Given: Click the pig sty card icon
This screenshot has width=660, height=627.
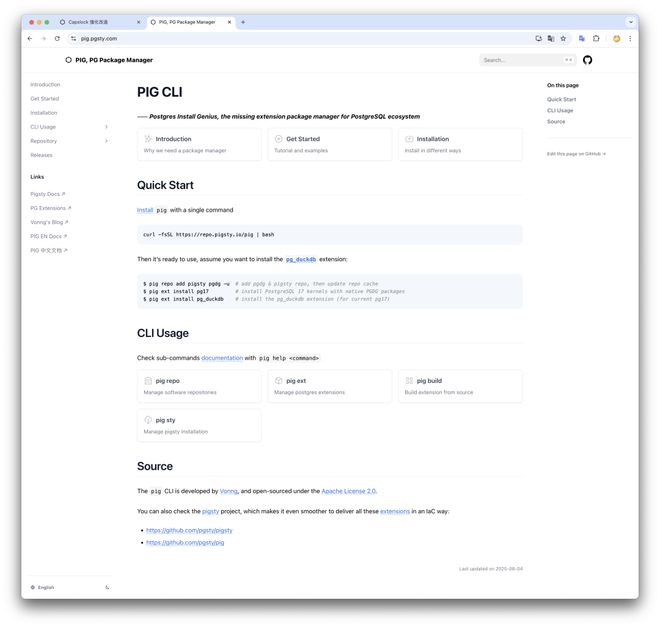Looking at the screenshot, I should (148, 420).
